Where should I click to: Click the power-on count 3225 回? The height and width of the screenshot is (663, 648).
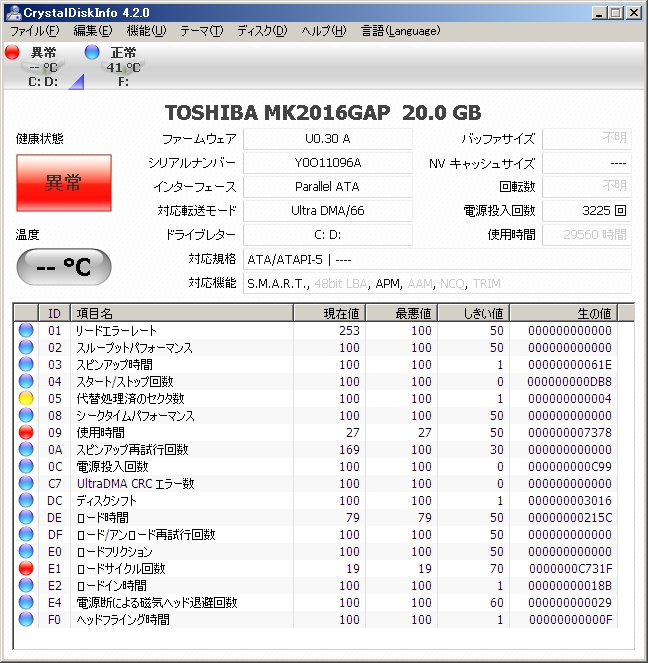(587, 211)
